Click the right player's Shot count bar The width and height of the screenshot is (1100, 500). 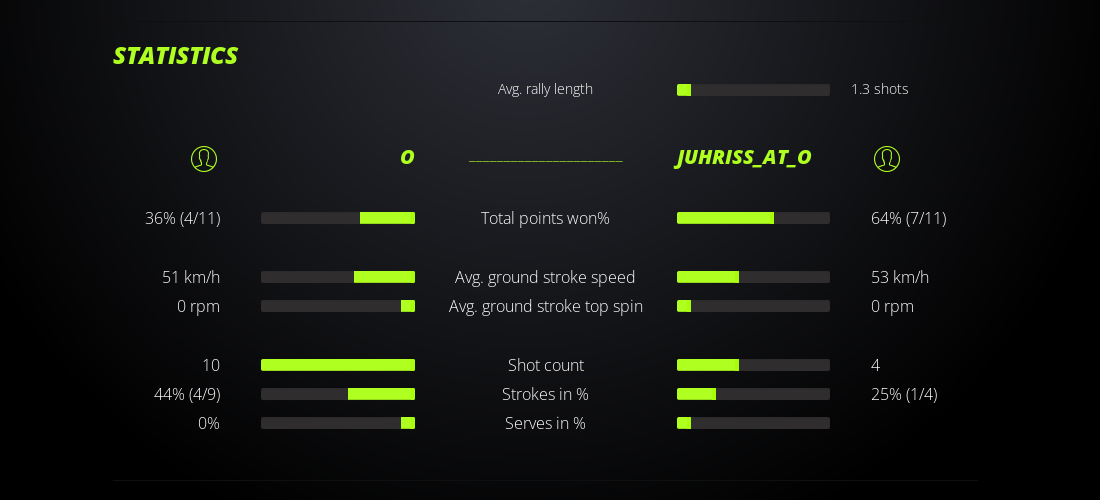click(753, 365)
